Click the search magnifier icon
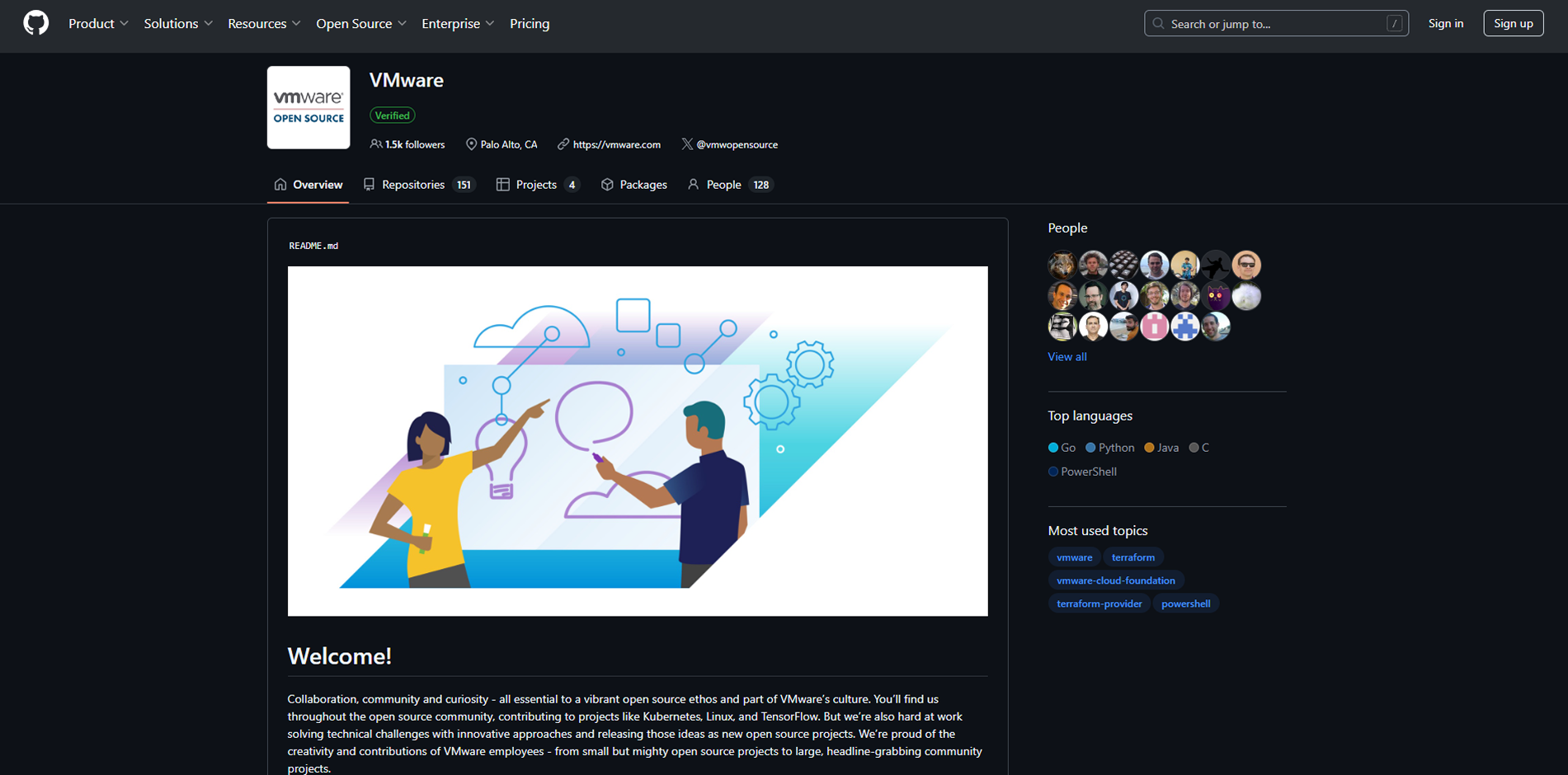 (1158, 23)
